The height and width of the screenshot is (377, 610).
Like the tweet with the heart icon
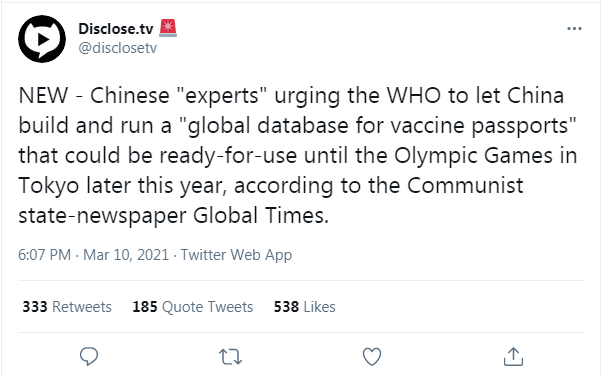click(372, 356)
